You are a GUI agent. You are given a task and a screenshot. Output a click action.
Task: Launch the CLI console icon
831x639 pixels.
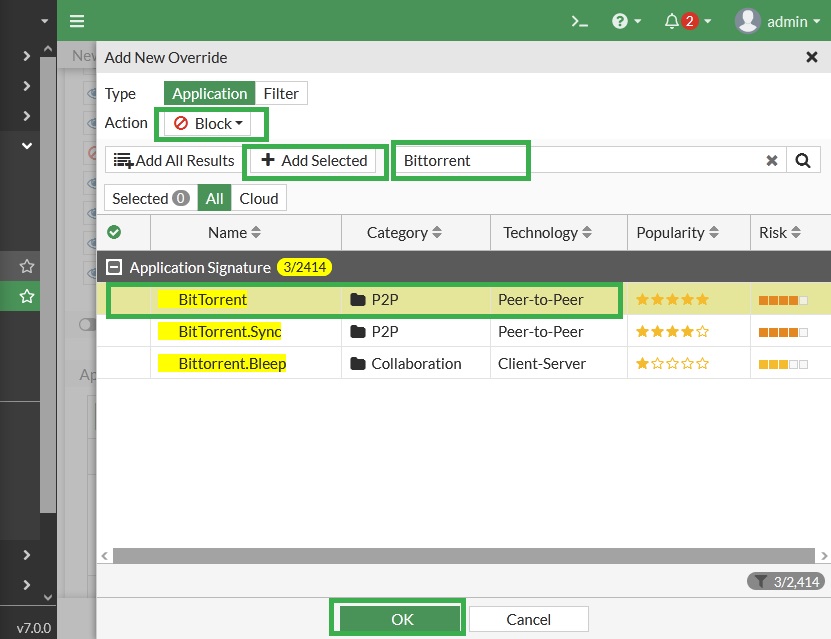[x=579, y=22]
